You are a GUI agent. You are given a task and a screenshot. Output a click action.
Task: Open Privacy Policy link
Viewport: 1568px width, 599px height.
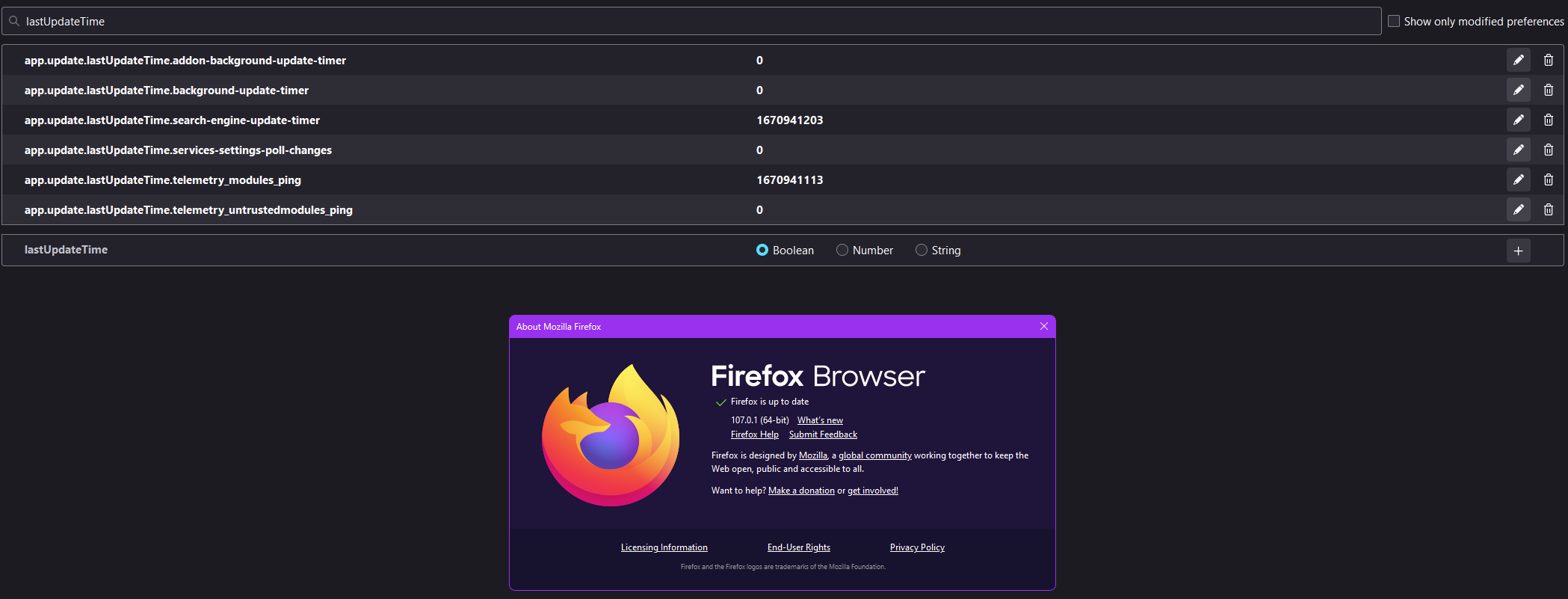(917, 547)
